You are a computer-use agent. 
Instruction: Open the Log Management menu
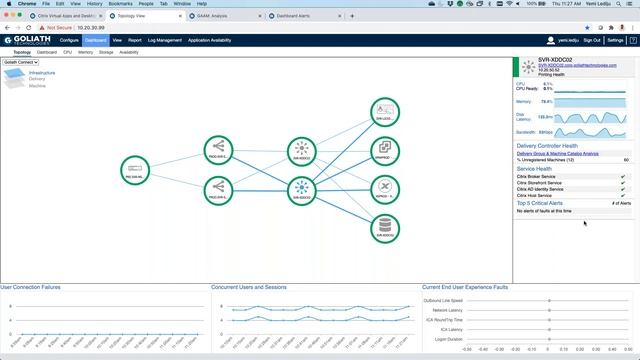pyautogui.click(x=164, y=40)
